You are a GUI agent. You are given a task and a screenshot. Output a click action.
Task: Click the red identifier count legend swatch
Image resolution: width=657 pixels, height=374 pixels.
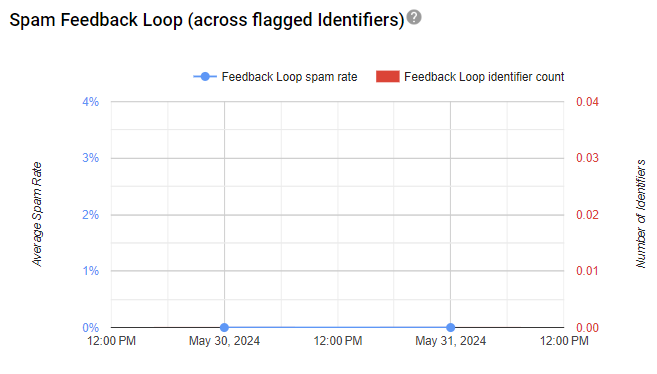388,77
